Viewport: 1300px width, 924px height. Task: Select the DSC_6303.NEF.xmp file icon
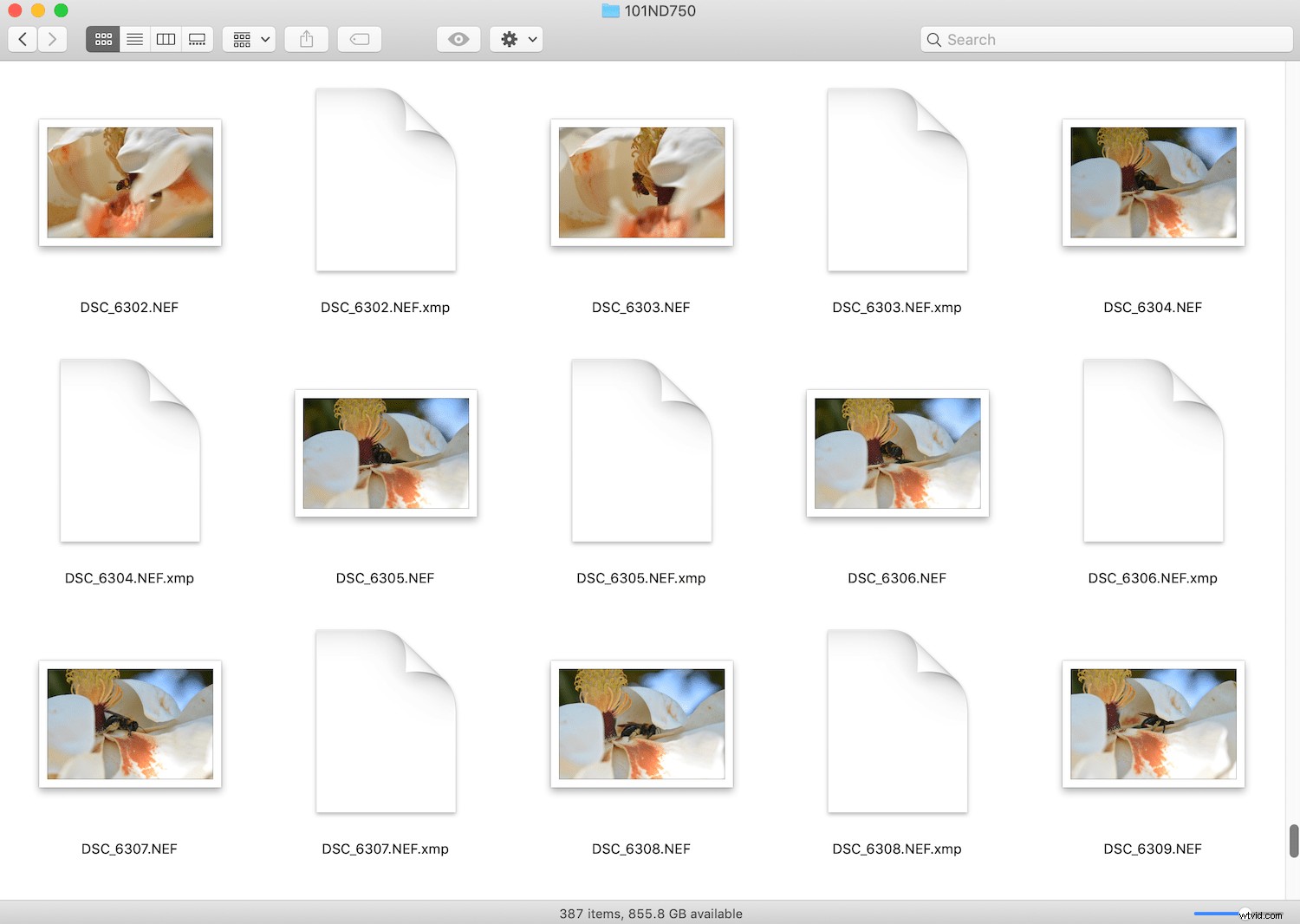click(897, 180)
